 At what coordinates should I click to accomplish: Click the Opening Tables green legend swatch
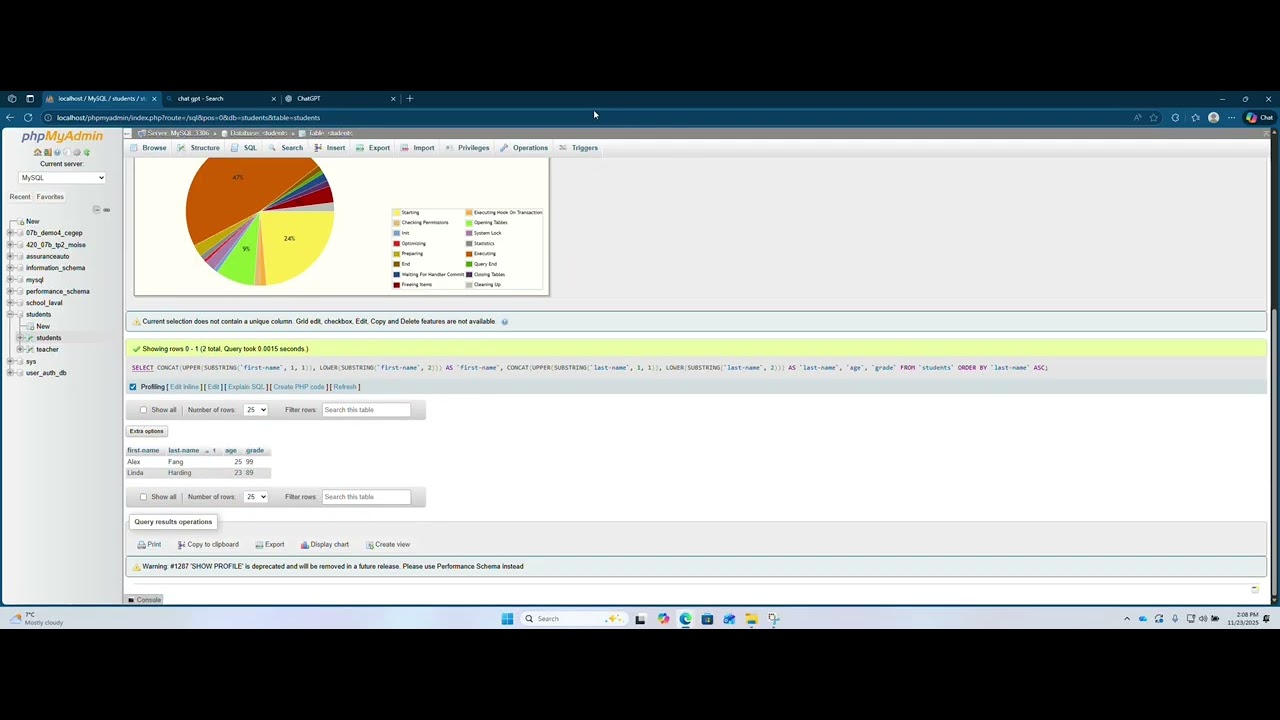(x=469, y=223)
